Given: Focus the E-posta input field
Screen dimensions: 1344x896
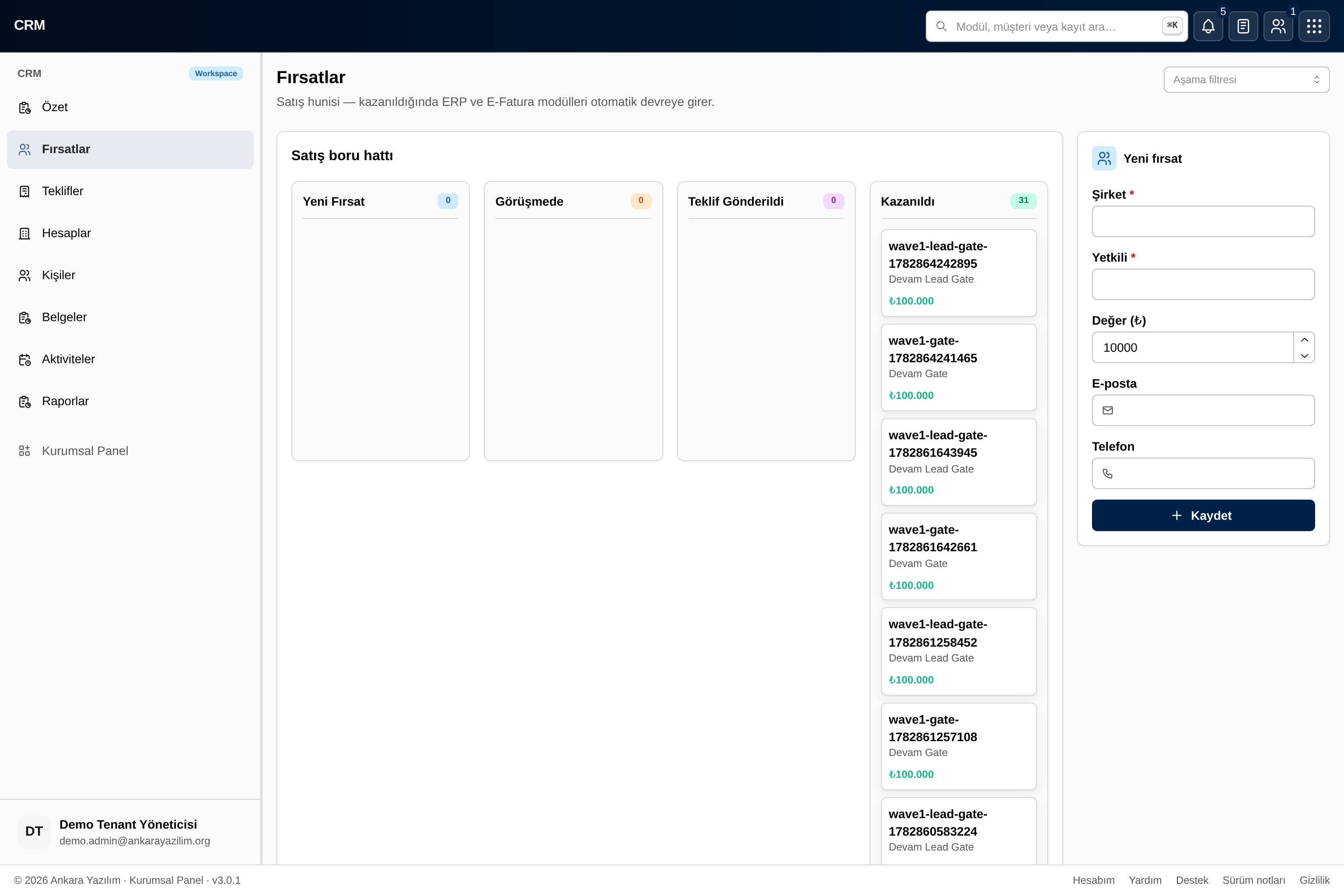Looking at the screenshot, I should tap(1203, 410).
